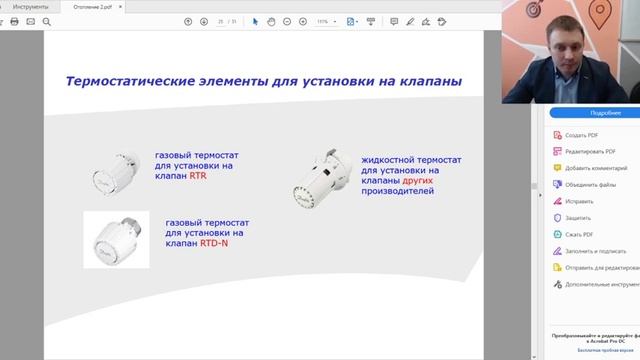Click the slide title Термостатические элементы
The height and width of the screenshot is (360, 640).
click(x=264, y=81)
